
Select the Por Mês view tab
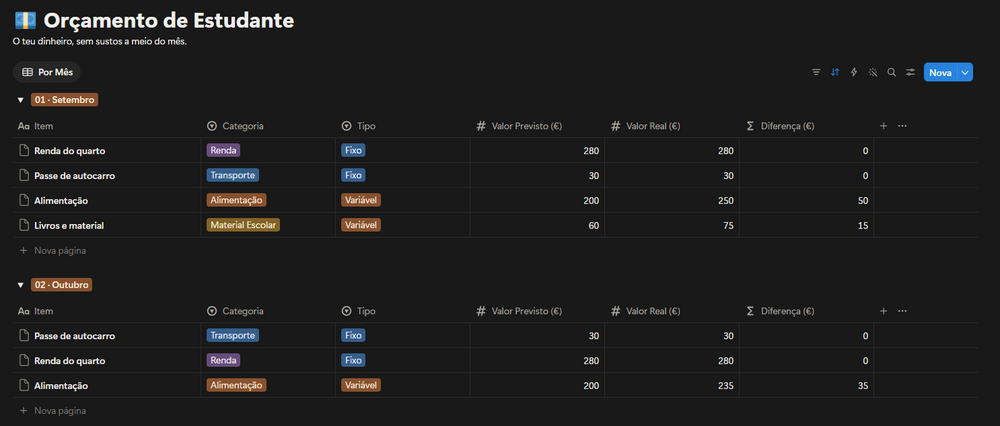[47, 73]
